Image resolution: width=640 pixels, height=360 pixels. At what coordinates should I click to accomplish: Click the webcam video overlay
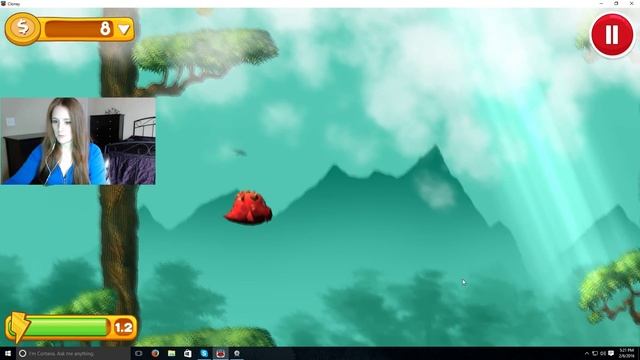(x=78, y=141)
